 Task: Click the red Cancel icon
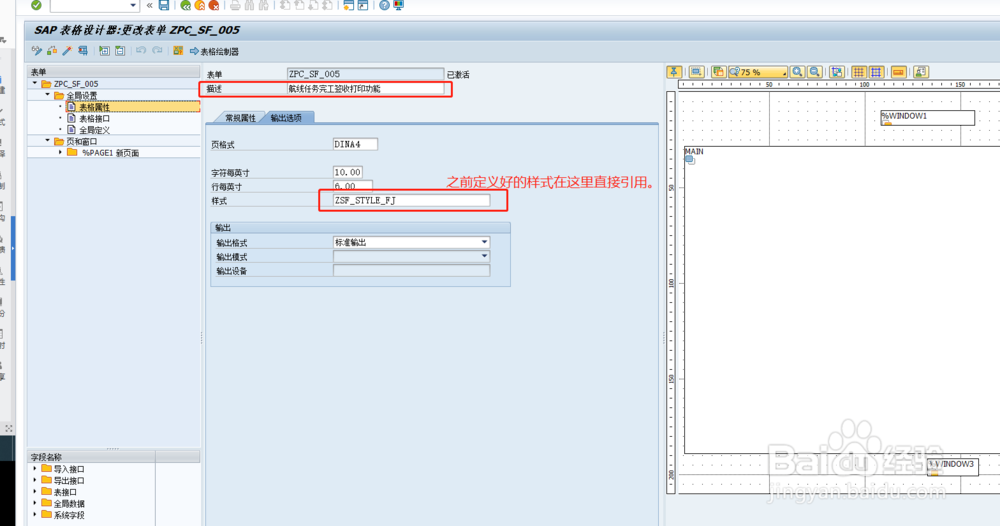coord(214,5)
